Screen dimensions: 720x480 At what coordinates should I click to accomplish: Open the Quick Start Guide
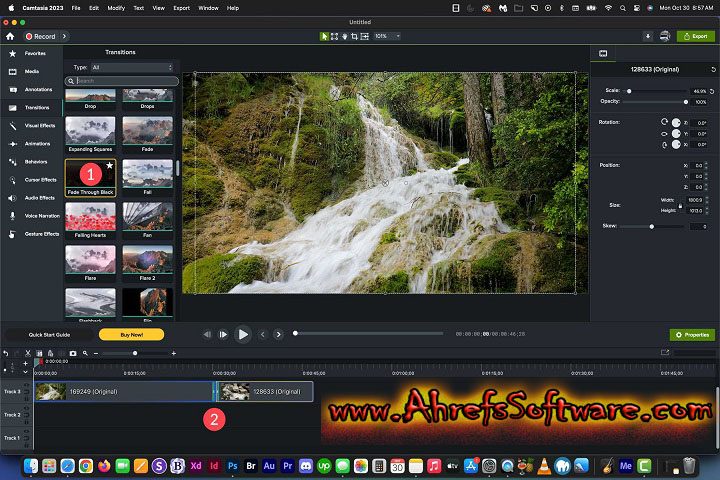49,335
